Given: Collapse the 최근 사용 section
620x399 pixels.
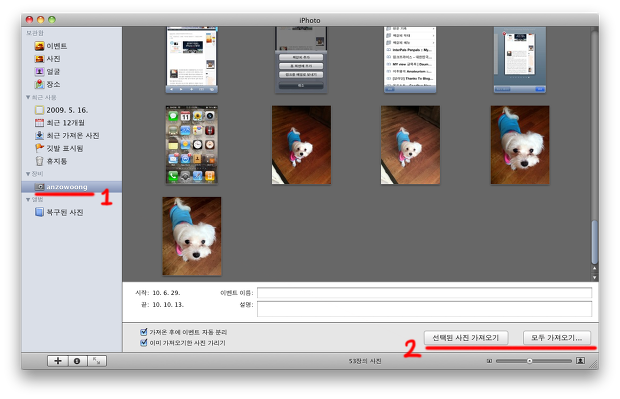Looking at the screenshot, I should (28, 97).
